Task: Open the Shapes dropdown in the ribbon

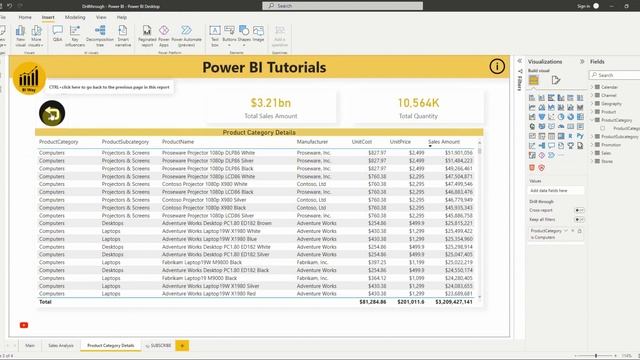Action: click(x=244, y=36)
